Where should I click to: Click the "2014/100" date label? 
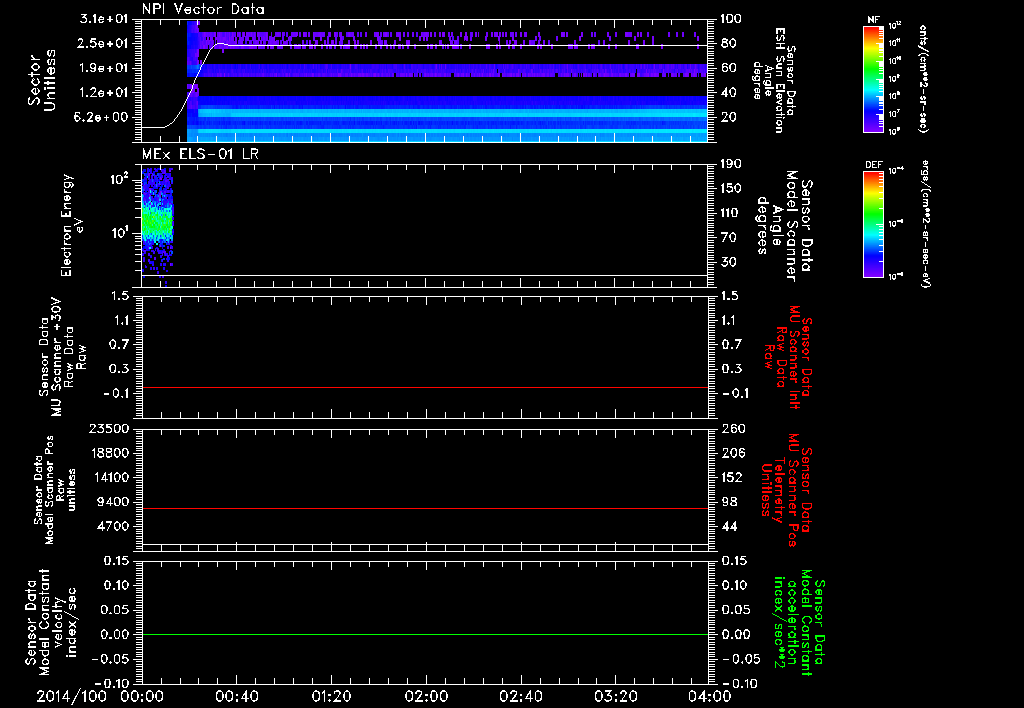(x=71, y=696)
